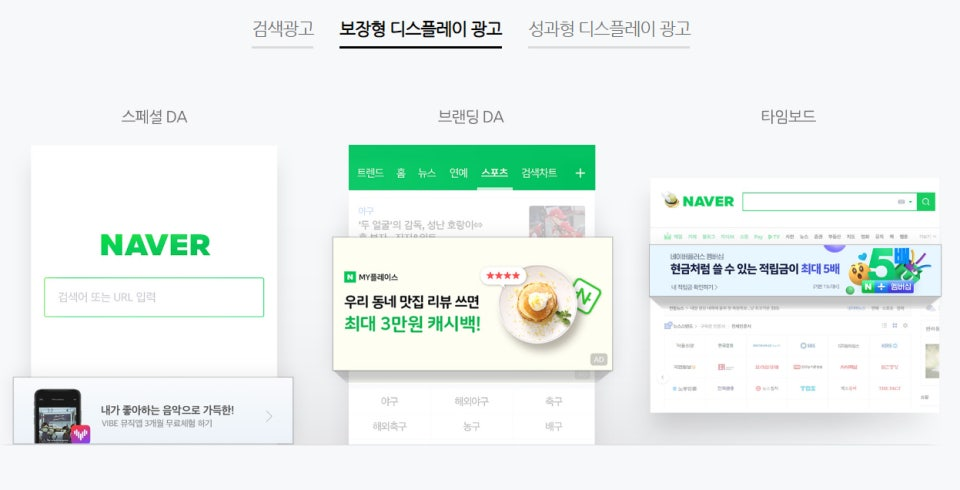Click the AD label on banner
960x490 pixels.
[x=599, y=360]
